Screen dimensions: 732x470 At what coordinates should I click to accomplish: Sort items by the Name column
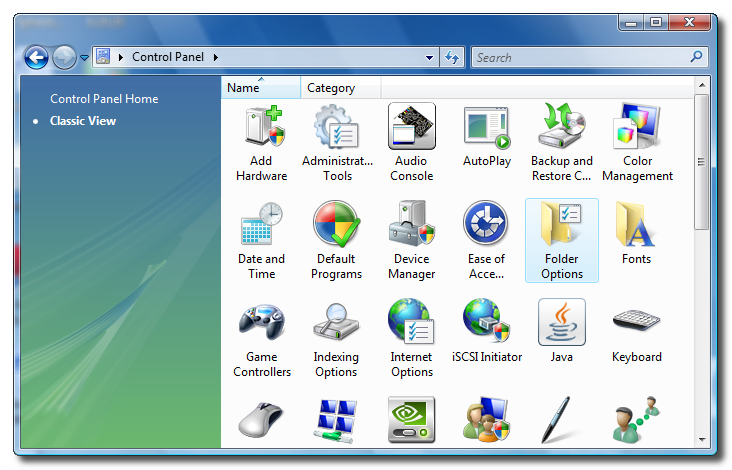pos(243,88)
